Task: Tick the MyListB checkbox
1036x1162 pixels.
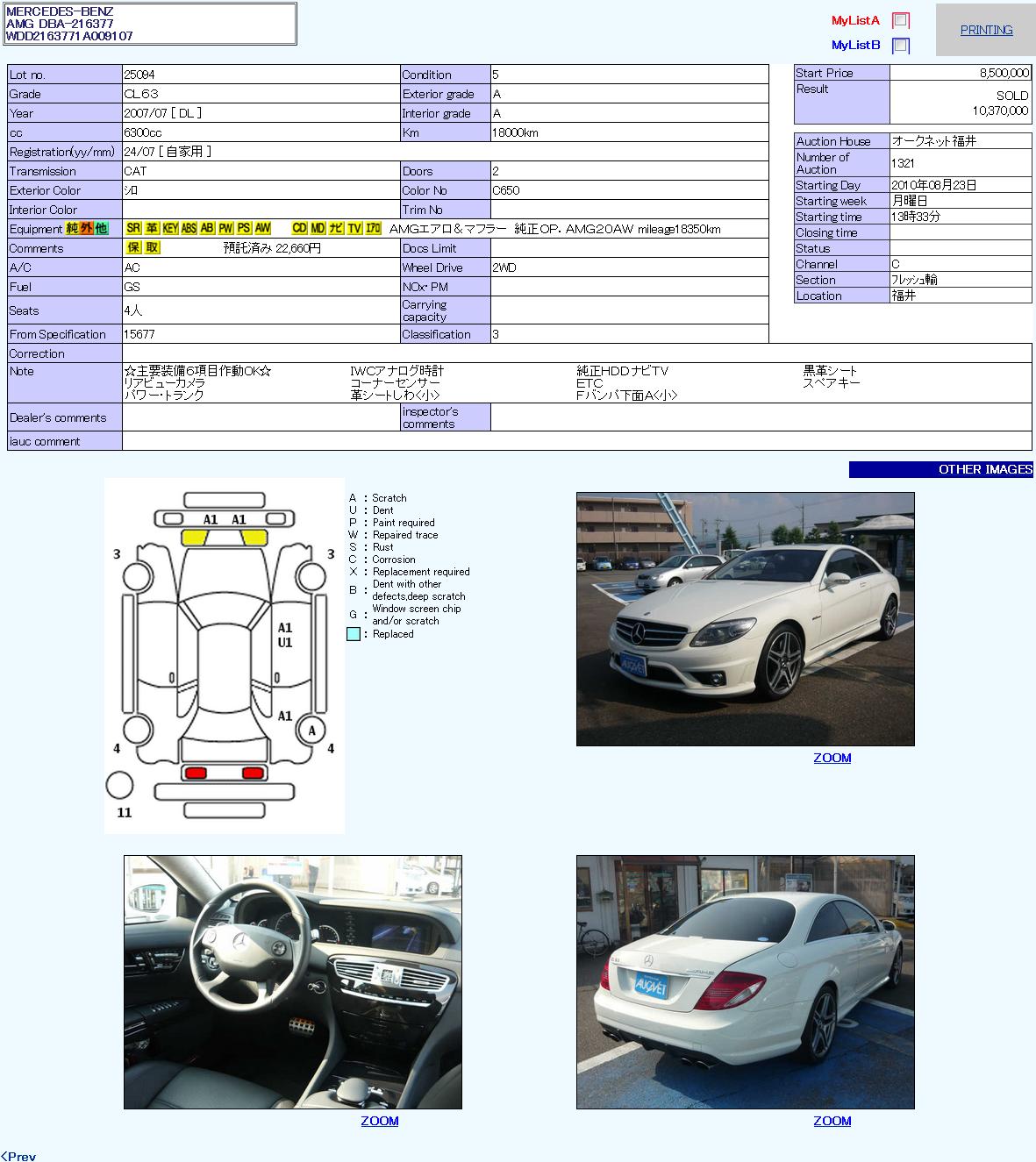Action: tap(901, 46)
